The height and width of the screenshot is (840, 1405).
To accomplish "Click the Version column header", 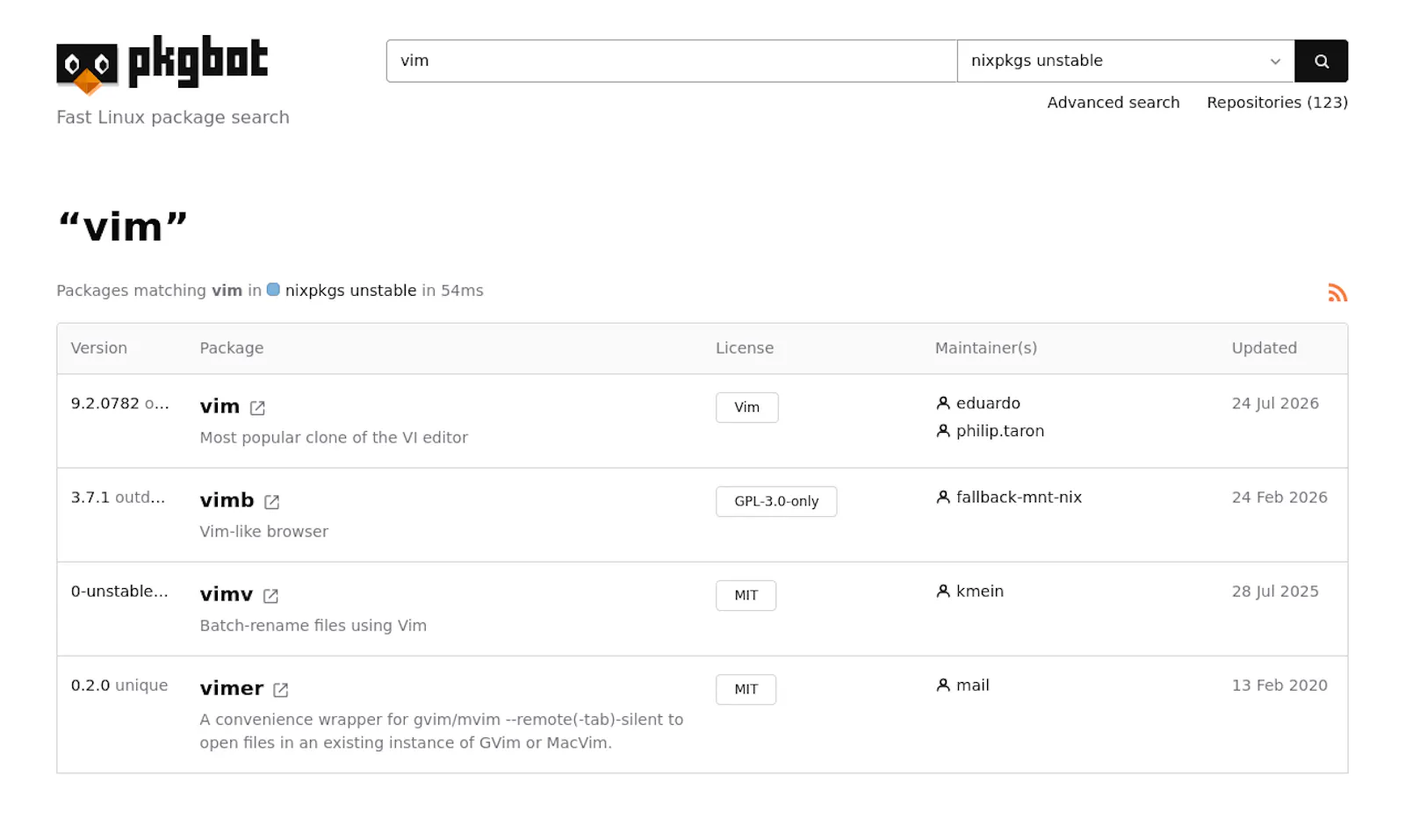I will click(x=99, y=348).
